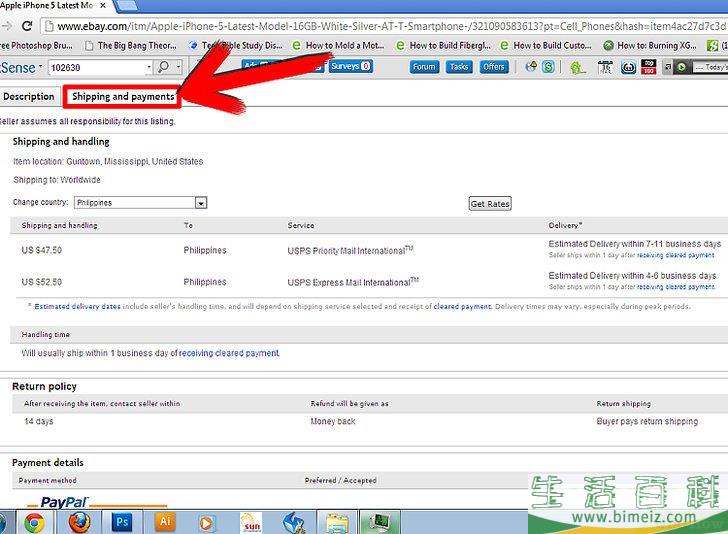Switch to the Shipping and payments tab
Viewport: 728px width, 534px height.
click(x=123, y=97)
